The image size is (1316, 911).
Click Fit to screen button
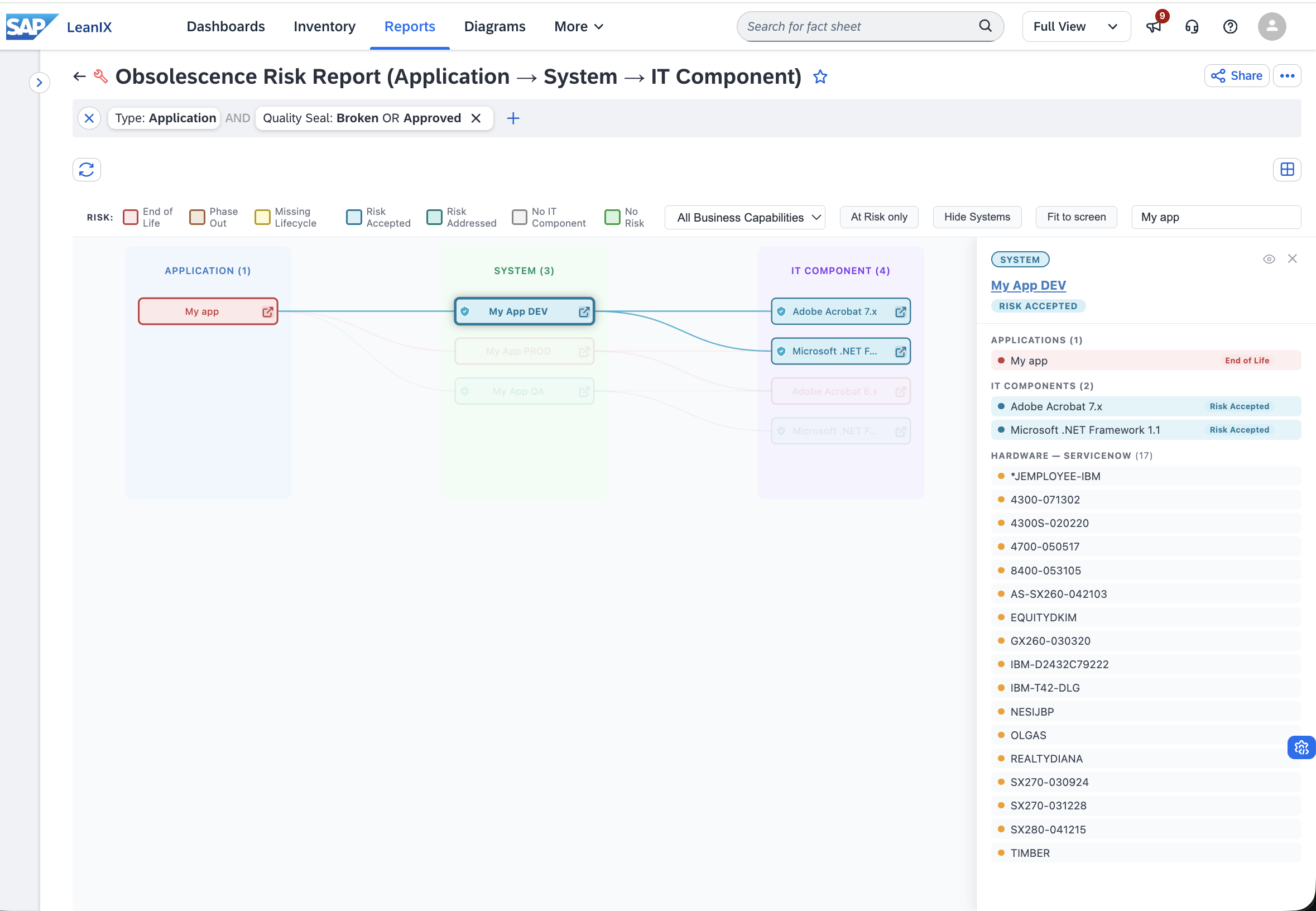1077,217
